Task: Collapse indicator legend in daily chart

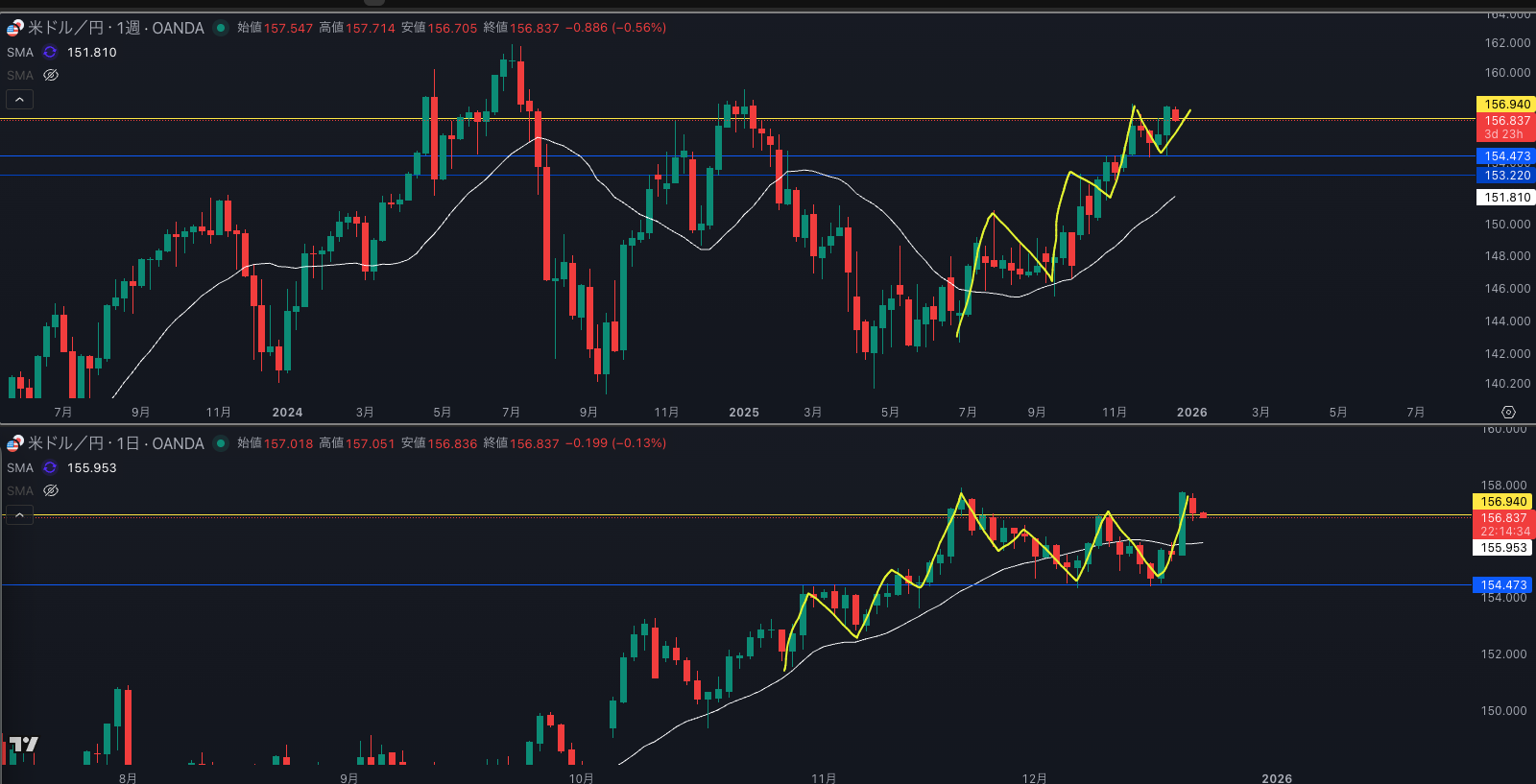Action: tap(19, 515)
